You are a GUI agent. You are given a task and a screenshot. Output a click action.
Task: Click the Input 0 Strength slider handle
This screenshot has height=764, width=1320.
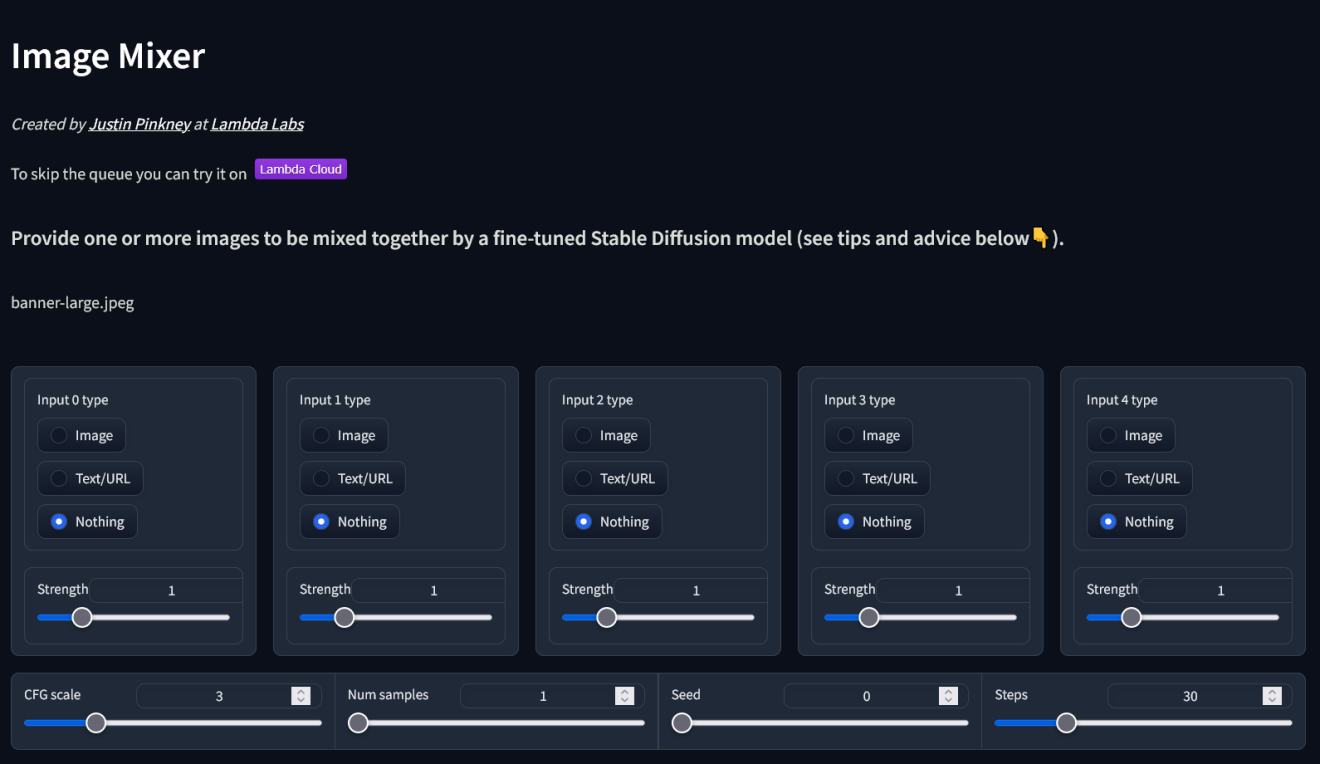[81, 617]
